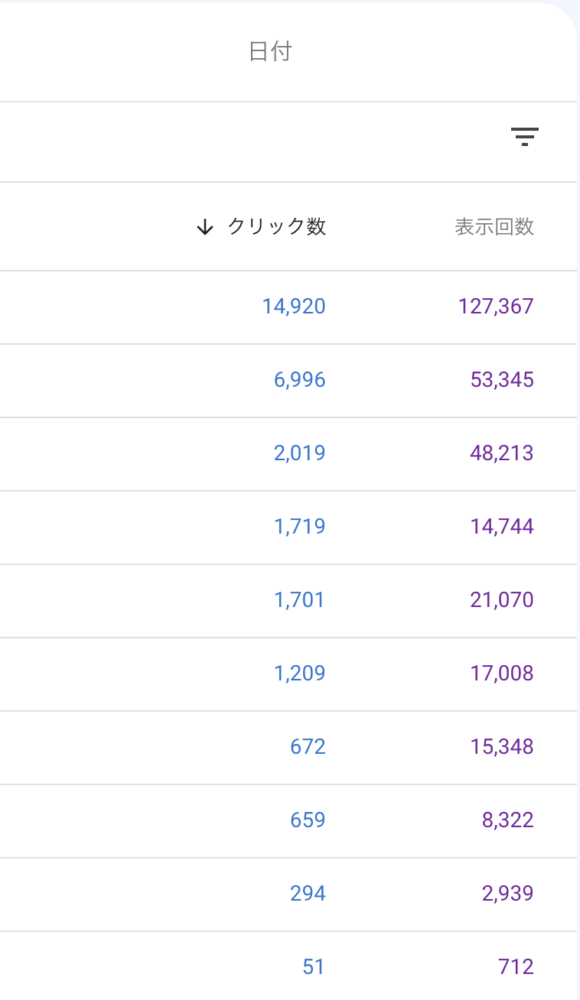The height and width of the screenshot is (1000, 580).
Task: Click the impressions value 21,070
Action: tap(502, 599)
